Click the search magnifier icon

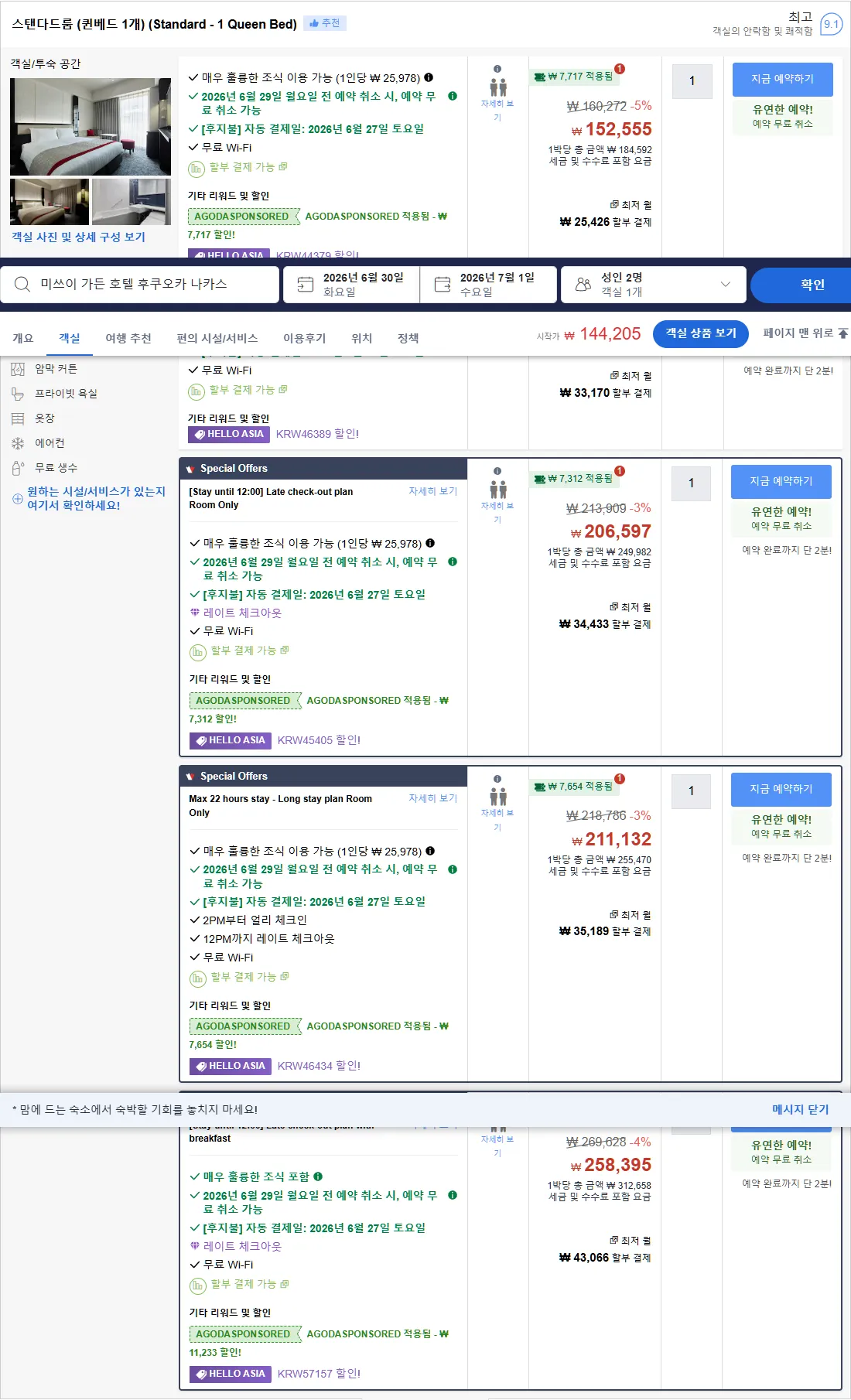22,285
